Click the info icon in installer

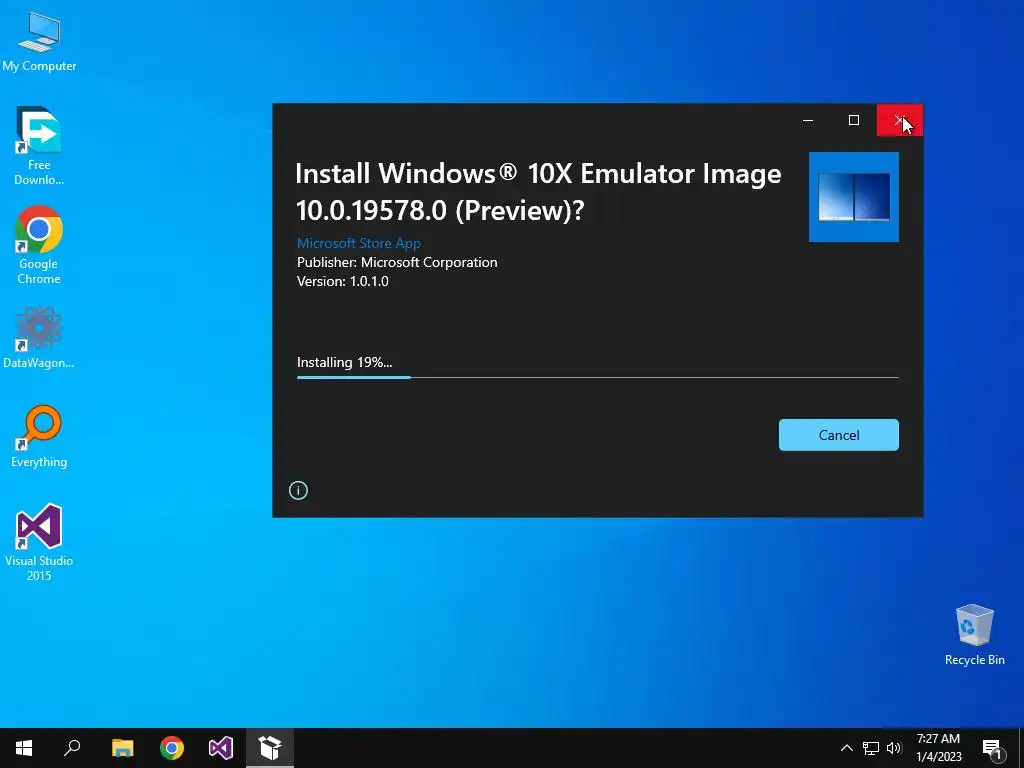pos(298,490)
